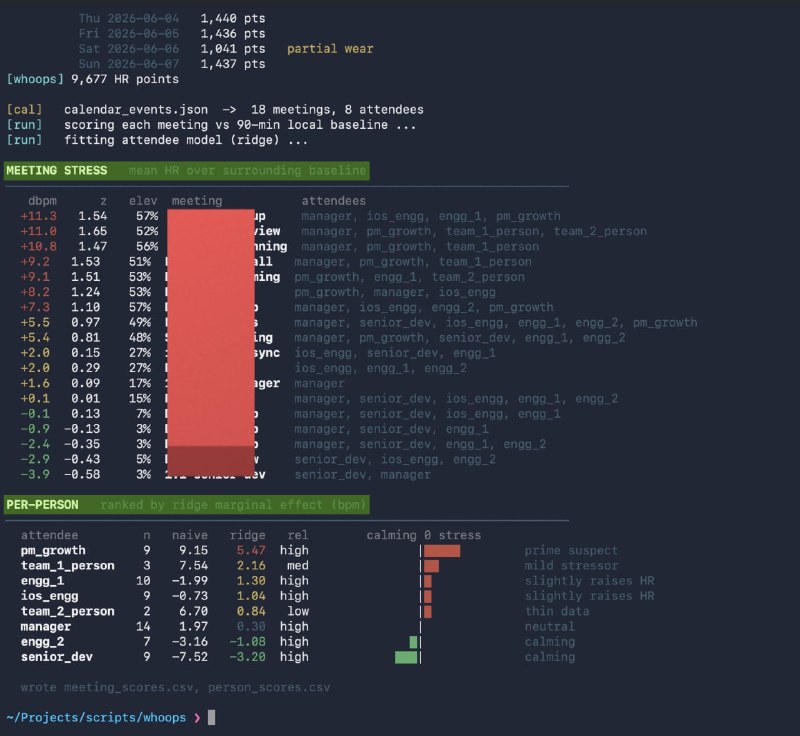This screenshot has width=800, height=736.
Task: Click the [cal] log tag
Action: 24,110
